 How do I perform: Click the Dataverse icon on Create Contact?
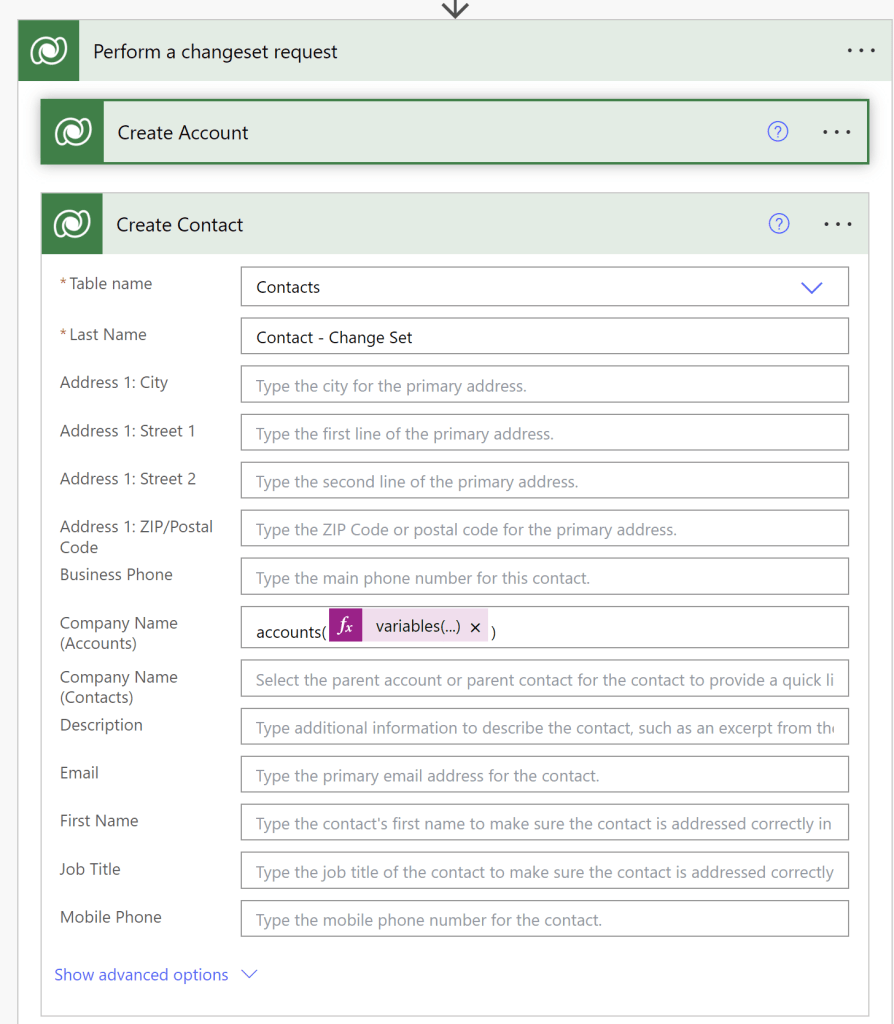coord(72,224)
